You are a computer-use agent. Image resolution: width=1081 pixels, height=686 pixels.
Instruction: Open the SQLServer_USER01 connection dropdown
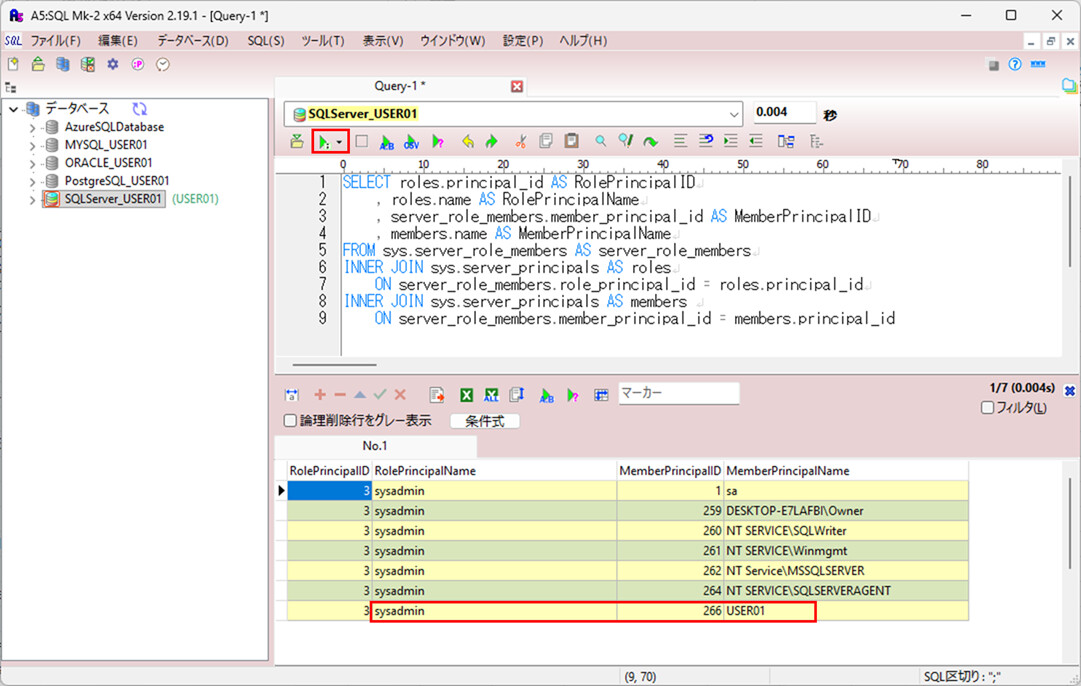point(734,113)
